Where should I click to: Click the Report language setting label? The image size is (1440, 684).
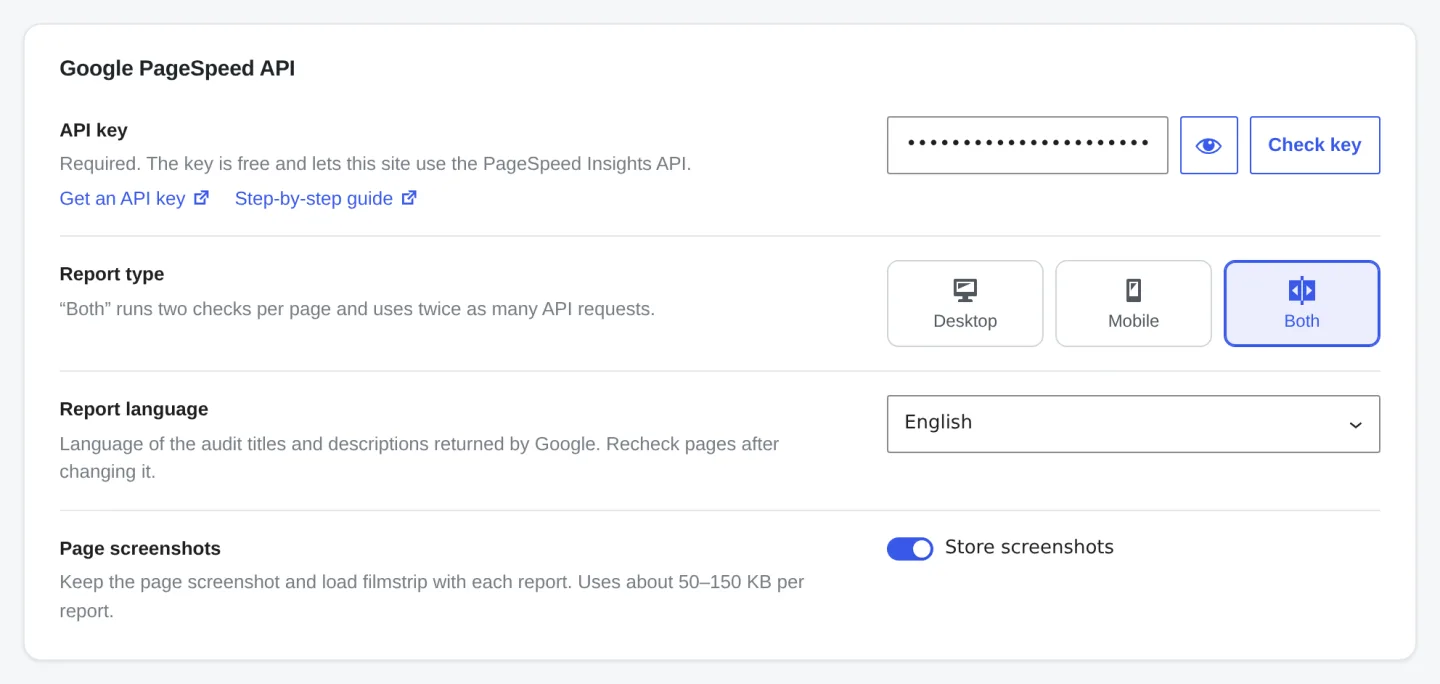point(134,409)
